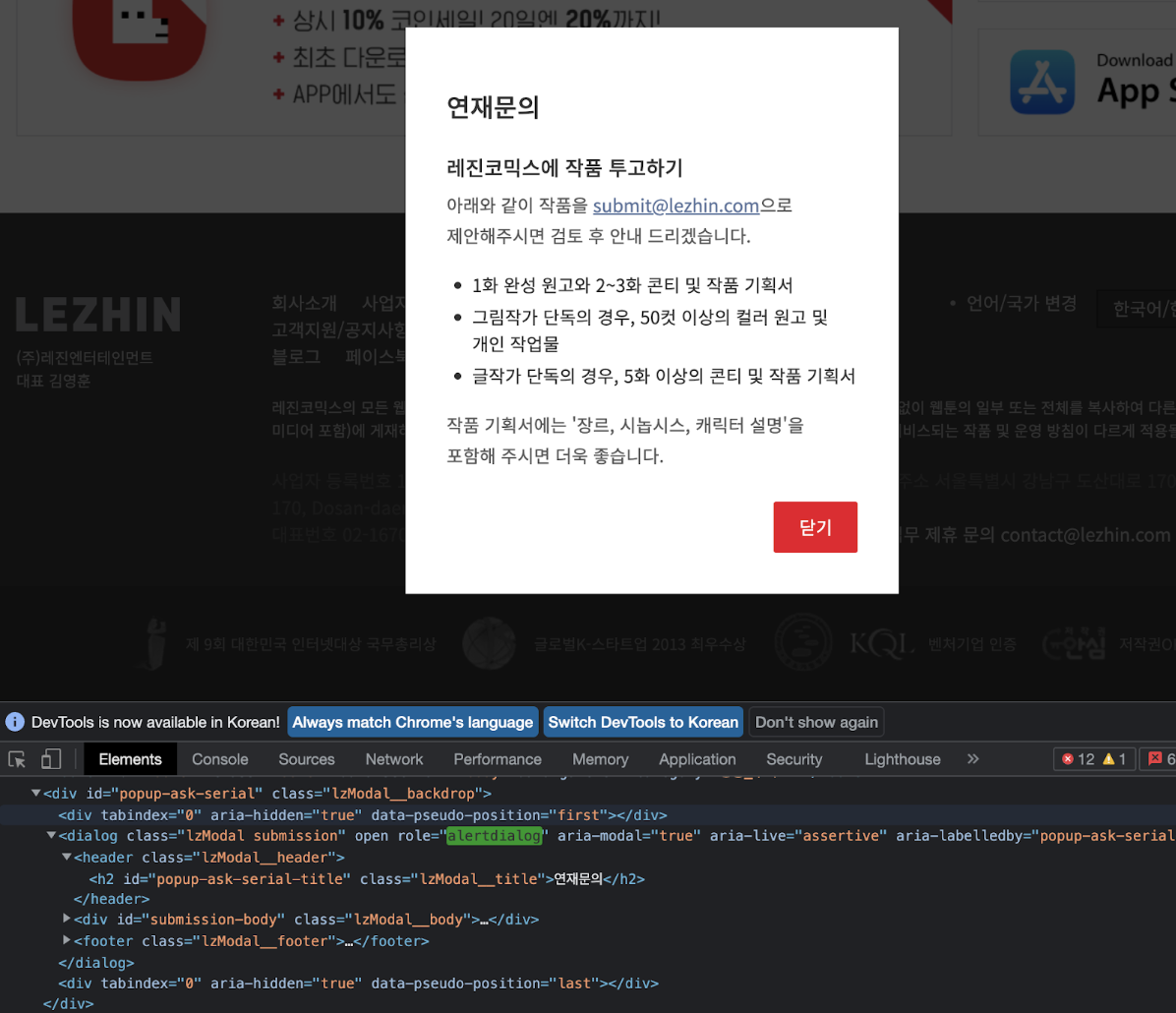Screen dimensions: 1176x1013
Task: Open the Security tab
Action: click(794, 759)
